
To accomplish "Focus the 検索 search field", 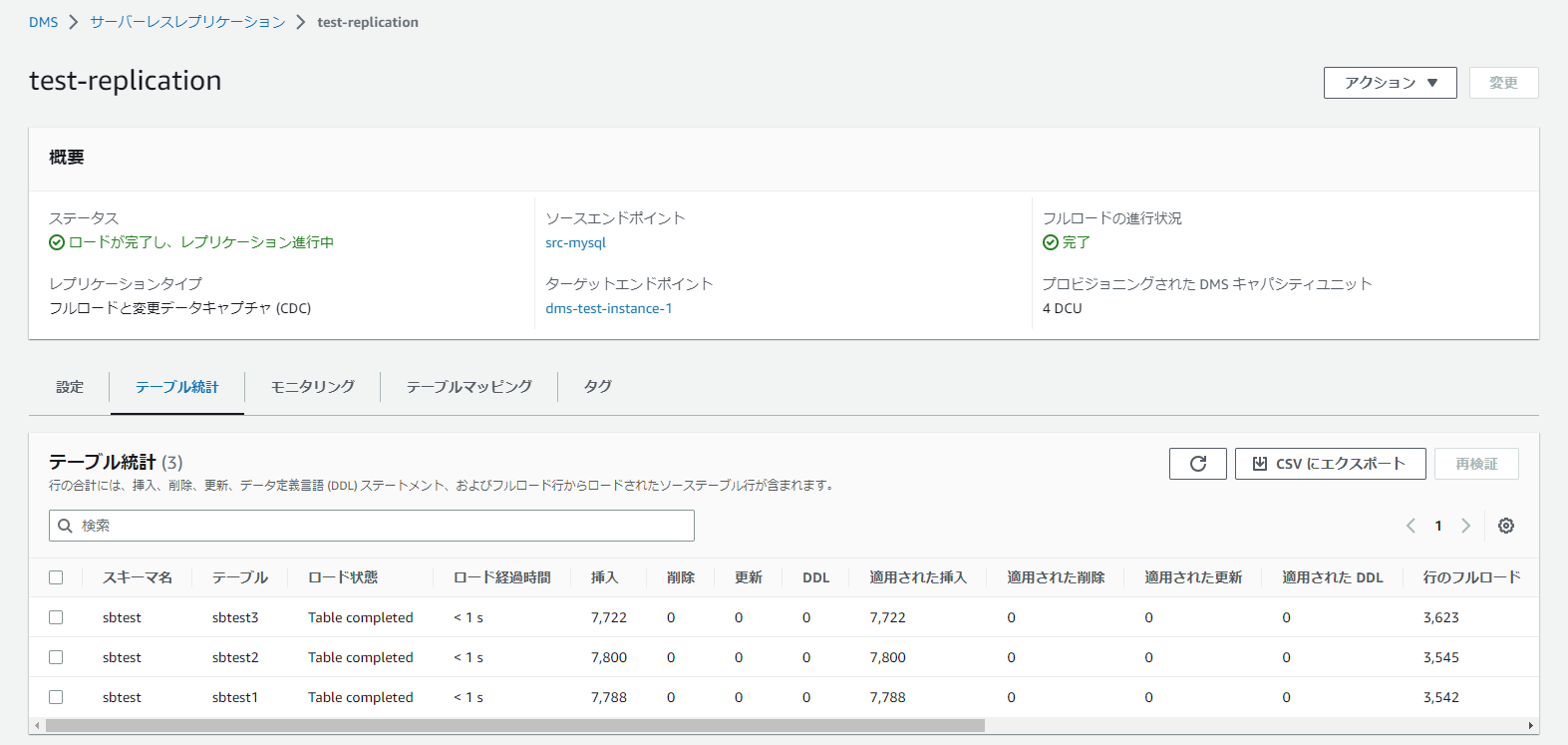I will pyautogui.click(x=371, y=526).
